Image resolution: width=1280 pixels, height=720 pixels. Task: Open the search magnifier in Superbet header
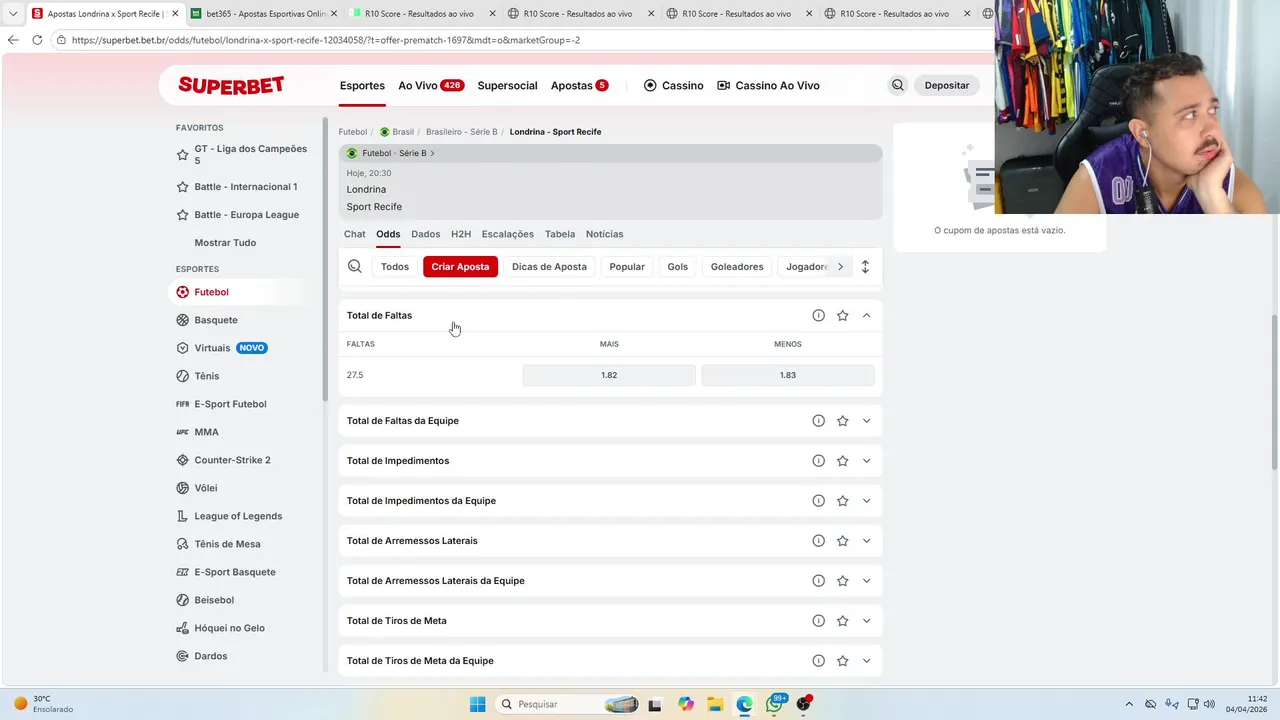tap(898, 85)
